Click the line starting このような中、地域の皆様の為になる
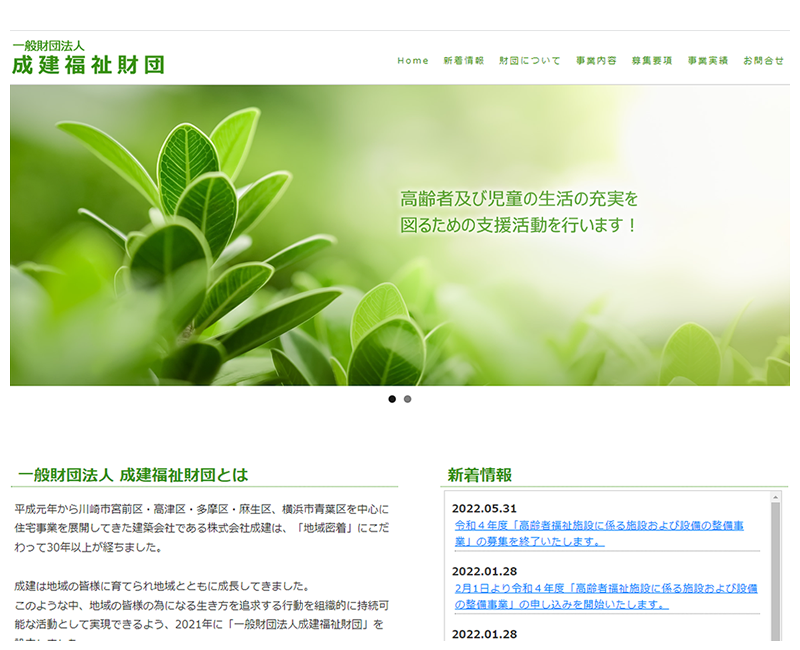Image resolution: width=800 pixels, height=650 pixels. click(202, 606)
